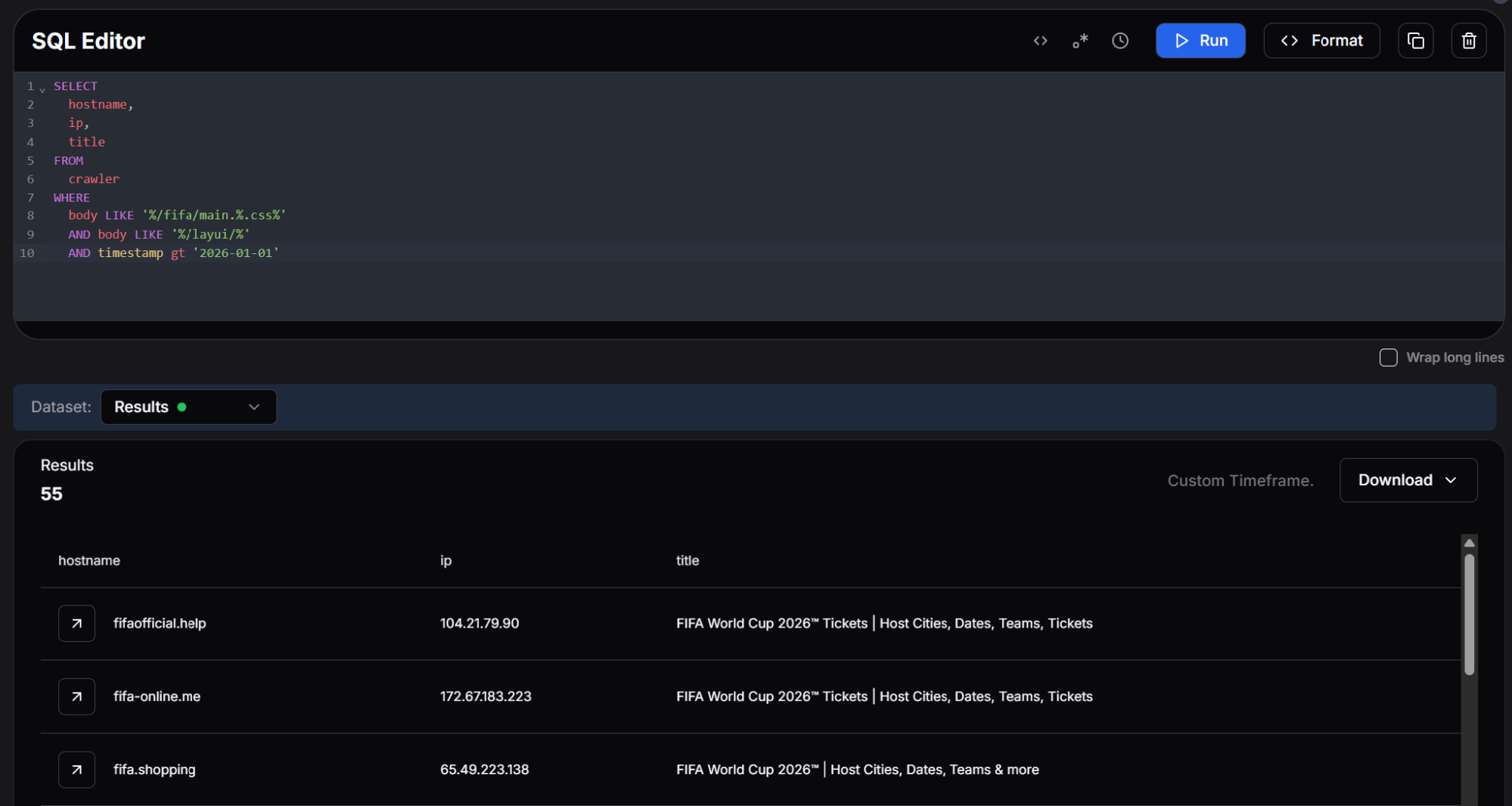Format the SQL query
The image size is (1512, 806).
(1321, 41)
